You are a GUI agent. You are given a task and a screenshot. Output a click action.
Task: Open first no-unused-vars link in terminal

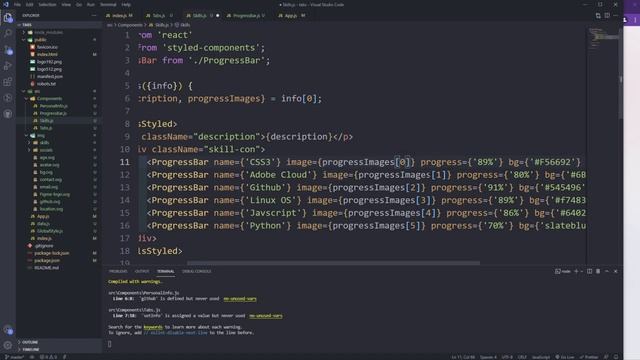240,299
